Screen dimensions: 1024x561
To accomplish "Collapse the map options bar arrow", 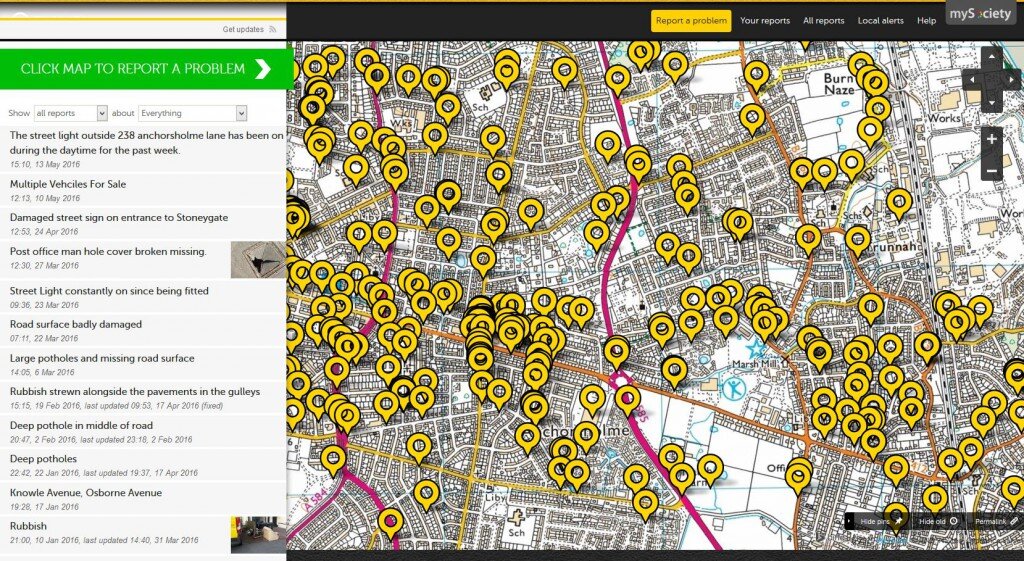I will point(851,521).
